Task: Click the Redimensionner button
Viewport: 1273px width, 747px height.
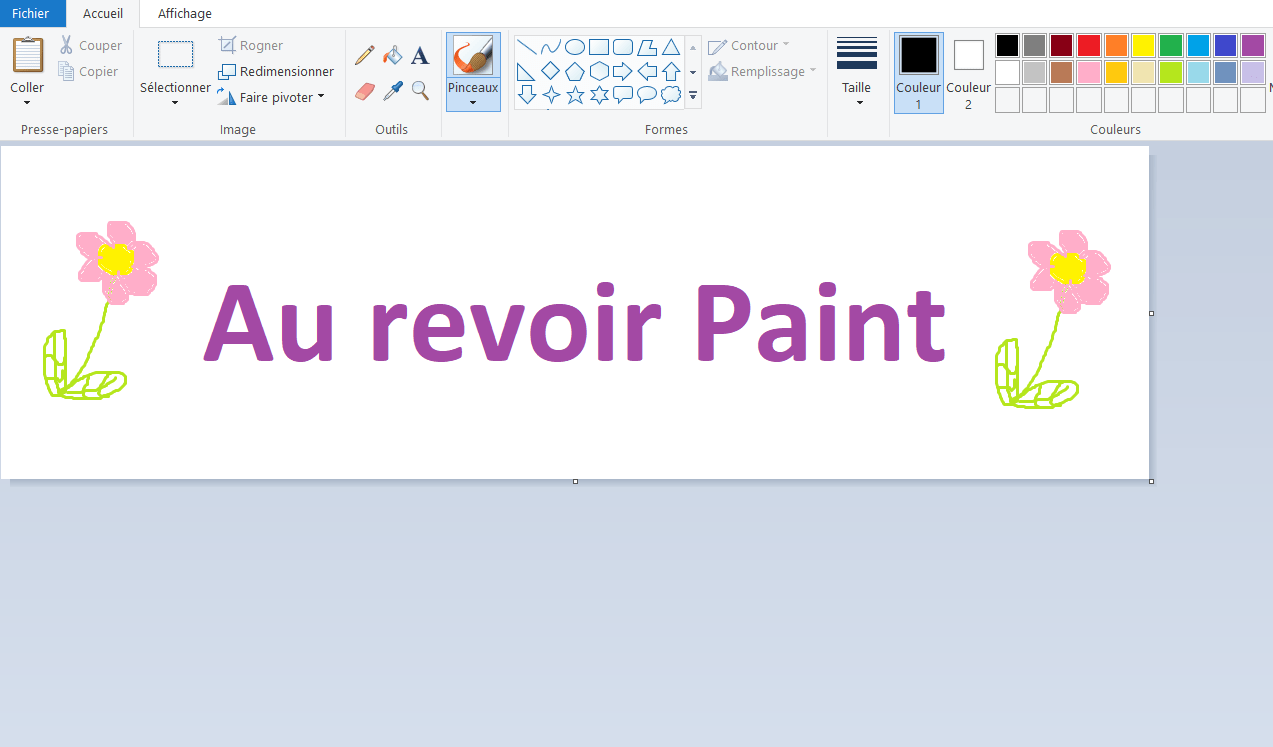Action: pyautogui.click(x=276, y=71)
